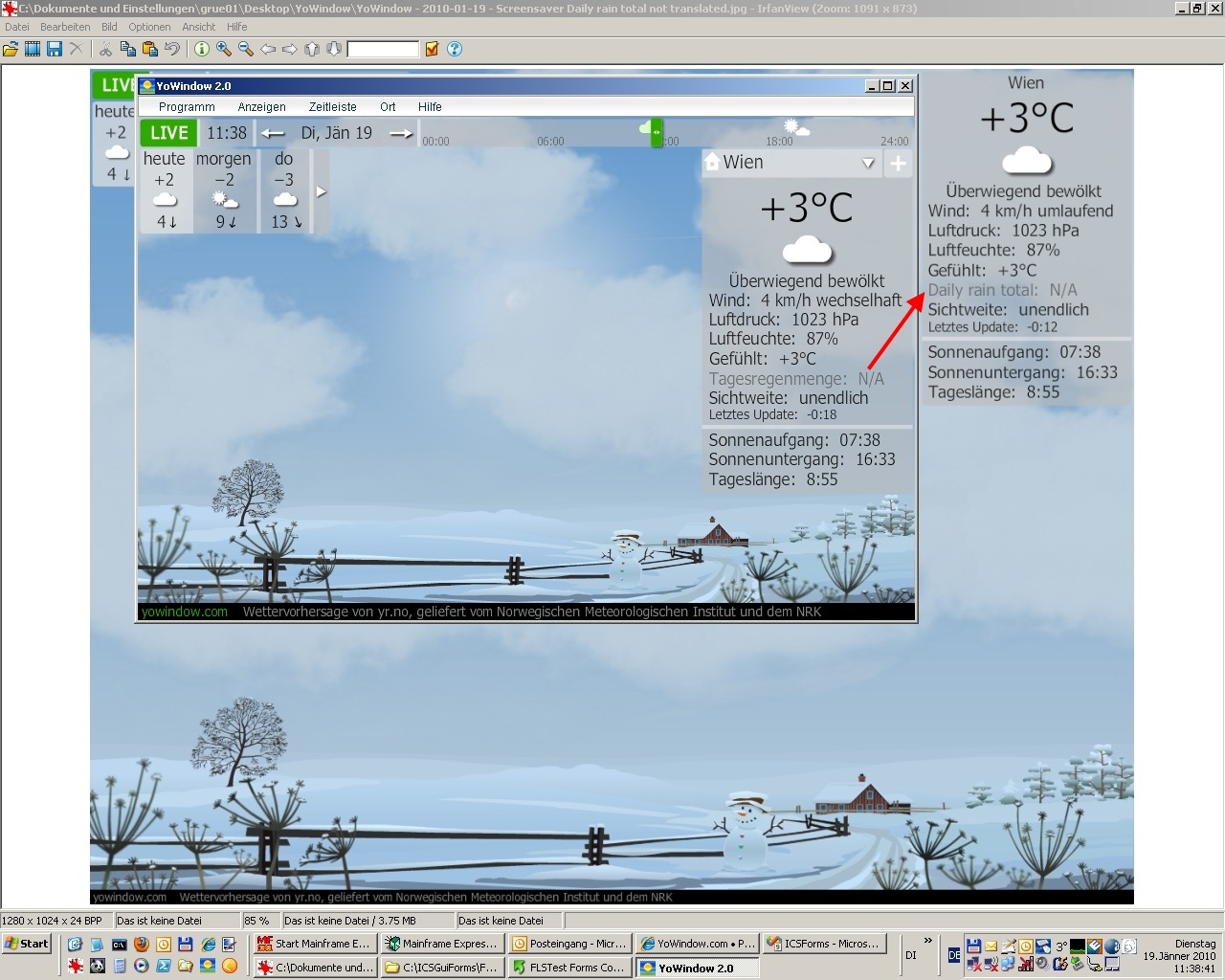
Task: Go to next image with right arrow
Action: coord(290,49)
